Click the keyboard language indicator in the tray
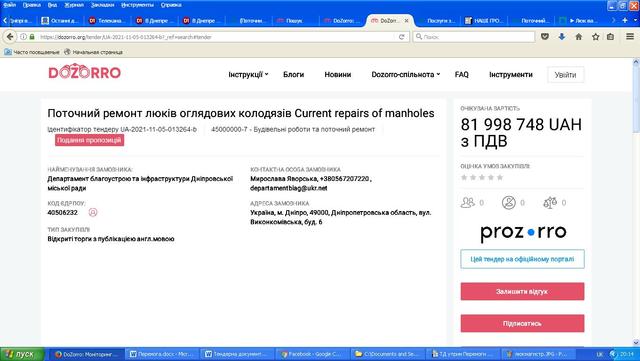Screen dimensions: 640x361 [600, 354]
